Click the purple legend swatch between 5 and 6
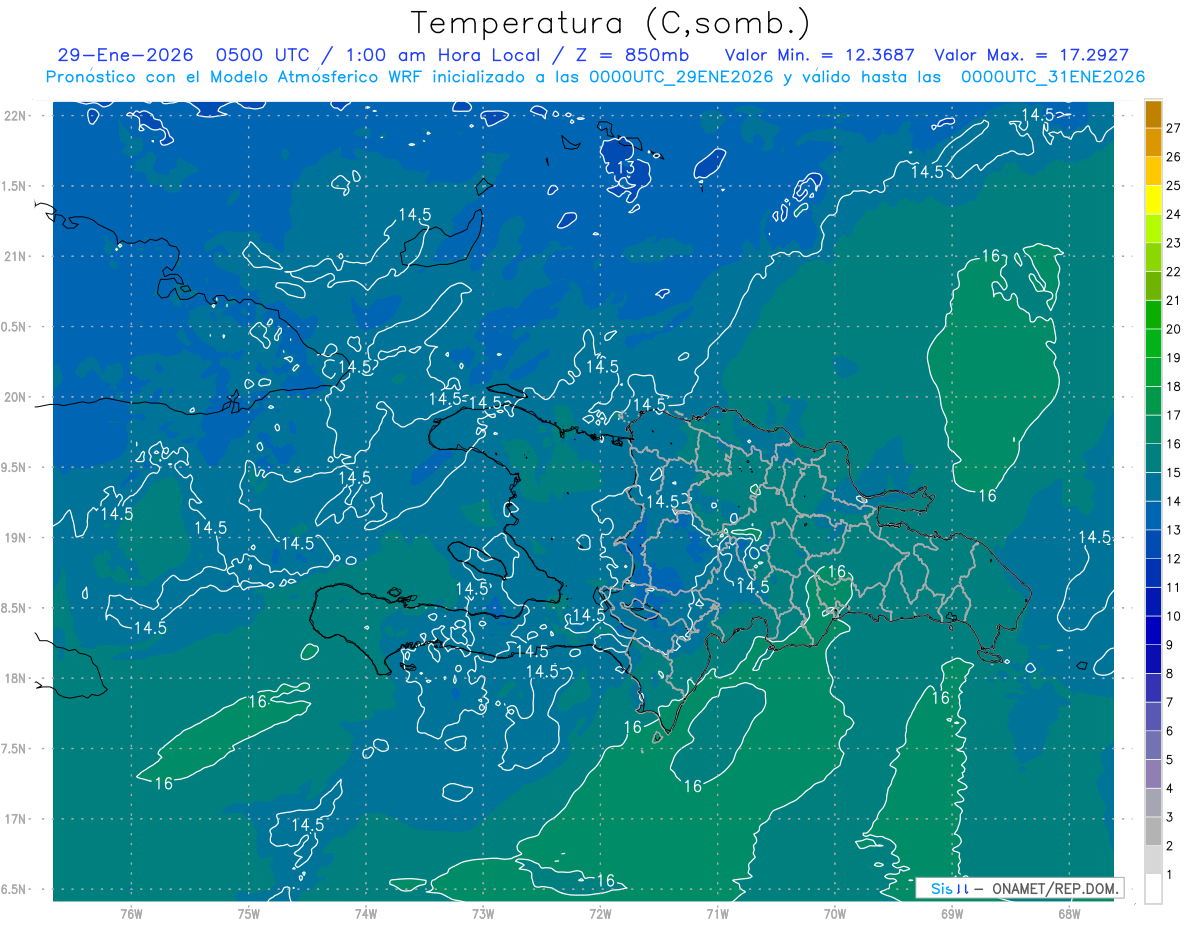This screenshot has height=927, width=1200. [x=1154, y=746]
